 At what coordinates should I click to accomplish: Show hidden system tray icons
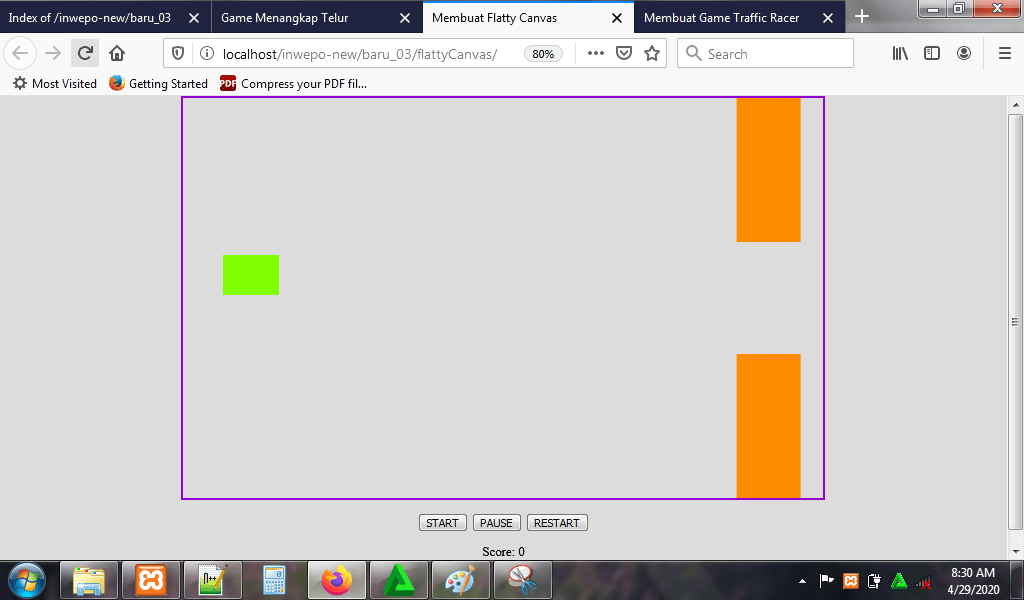(803, 581)
